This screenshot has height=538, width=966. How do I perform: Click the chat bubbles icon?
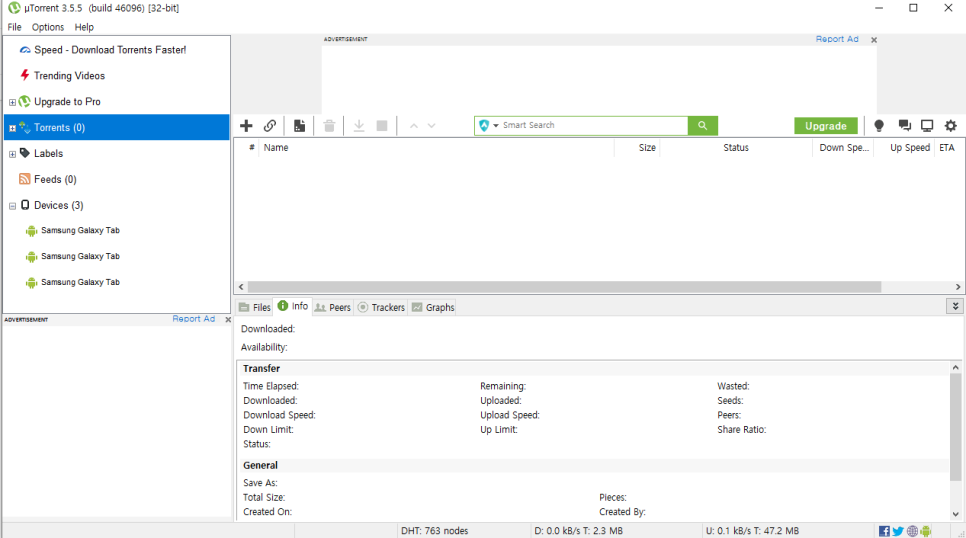(x=904, y=126)
